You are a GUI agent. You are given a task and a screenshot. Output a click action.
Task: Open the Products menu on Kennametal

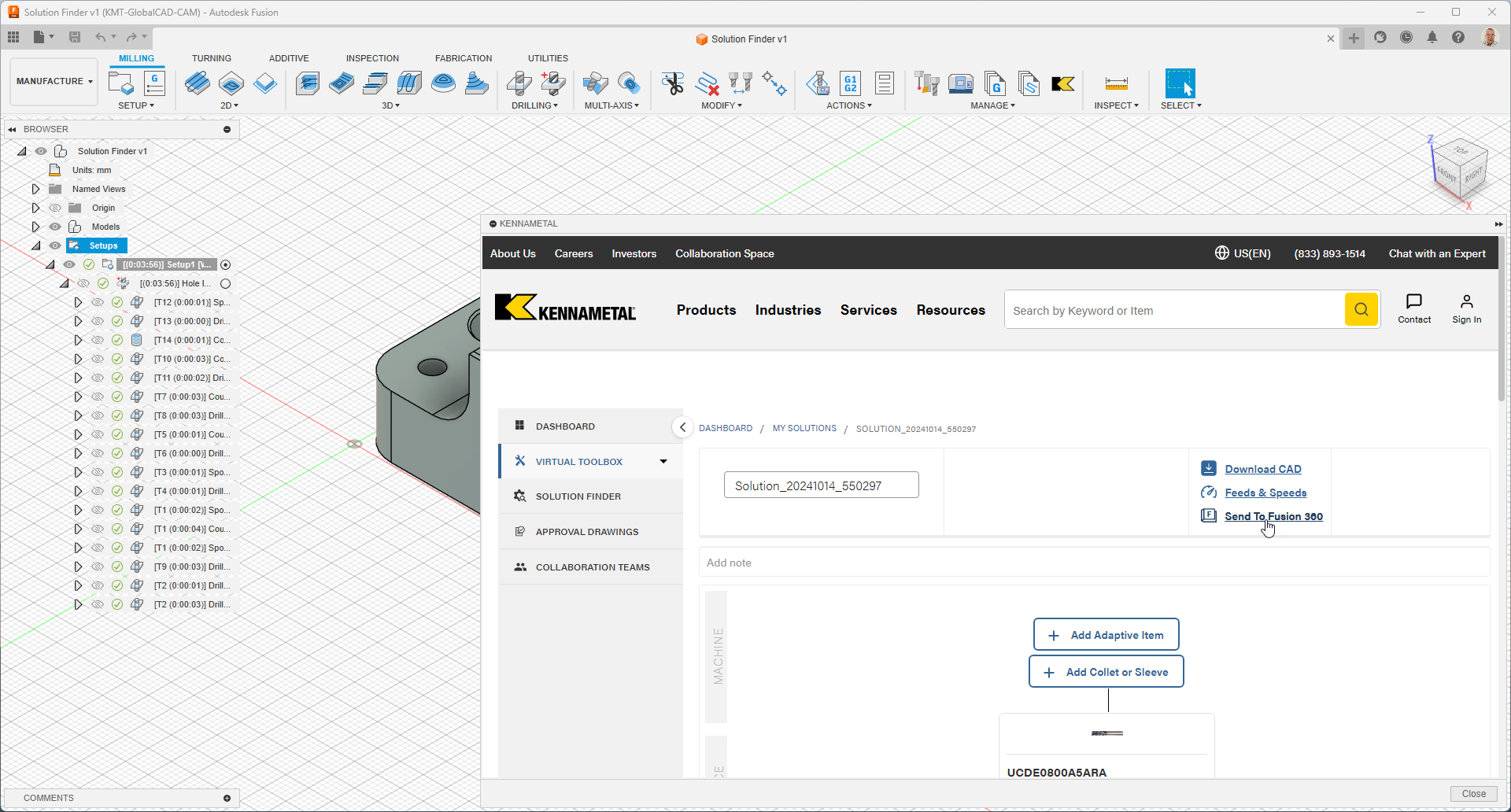point(706,310)
